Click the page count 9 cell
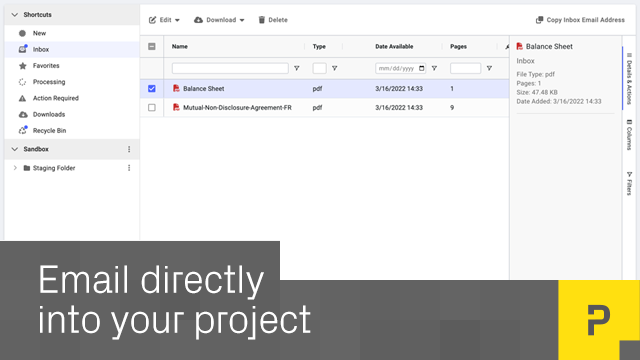Screen dimensions: 640x360 pos(452,108)
